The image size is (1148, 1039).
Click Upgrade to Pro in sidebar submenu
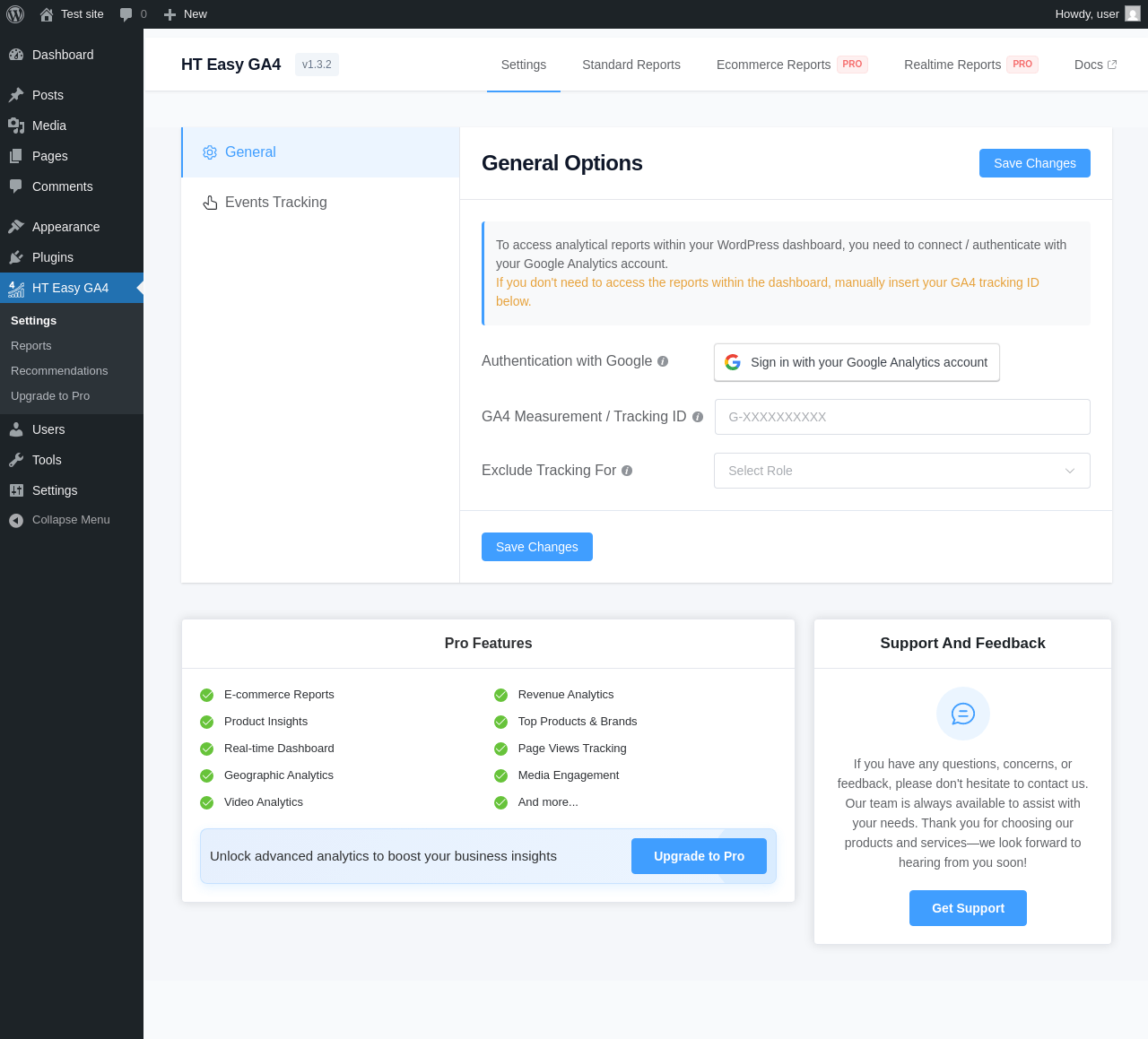click(50, 396)
